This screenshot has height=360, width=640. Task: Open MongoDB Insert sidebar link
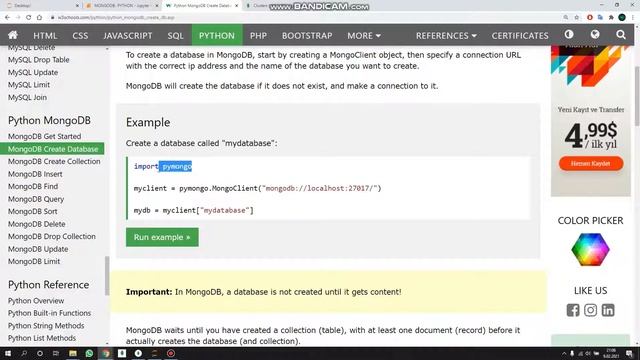click(35, 174)
